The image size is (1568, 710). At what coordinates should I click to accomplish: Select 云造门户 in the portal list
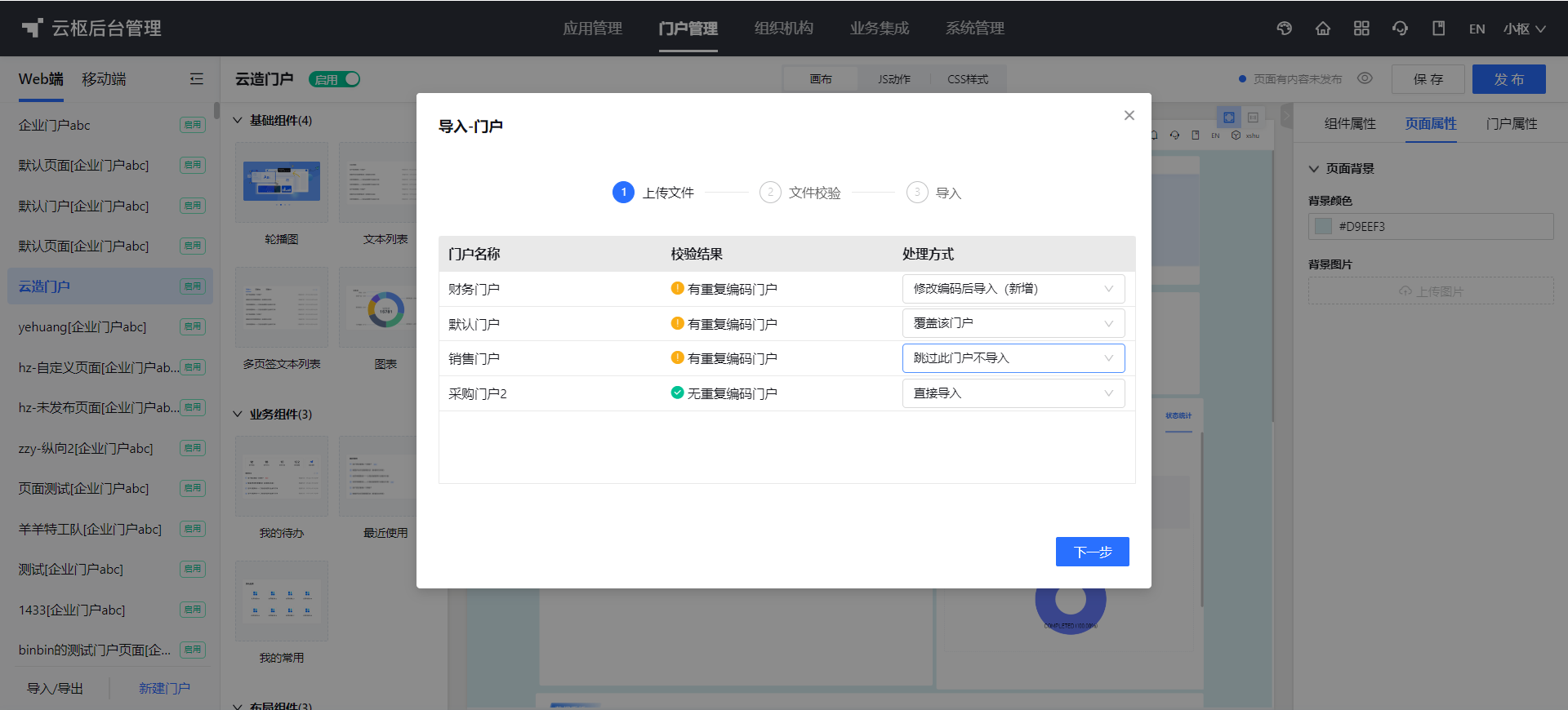(x=110, y=286)
